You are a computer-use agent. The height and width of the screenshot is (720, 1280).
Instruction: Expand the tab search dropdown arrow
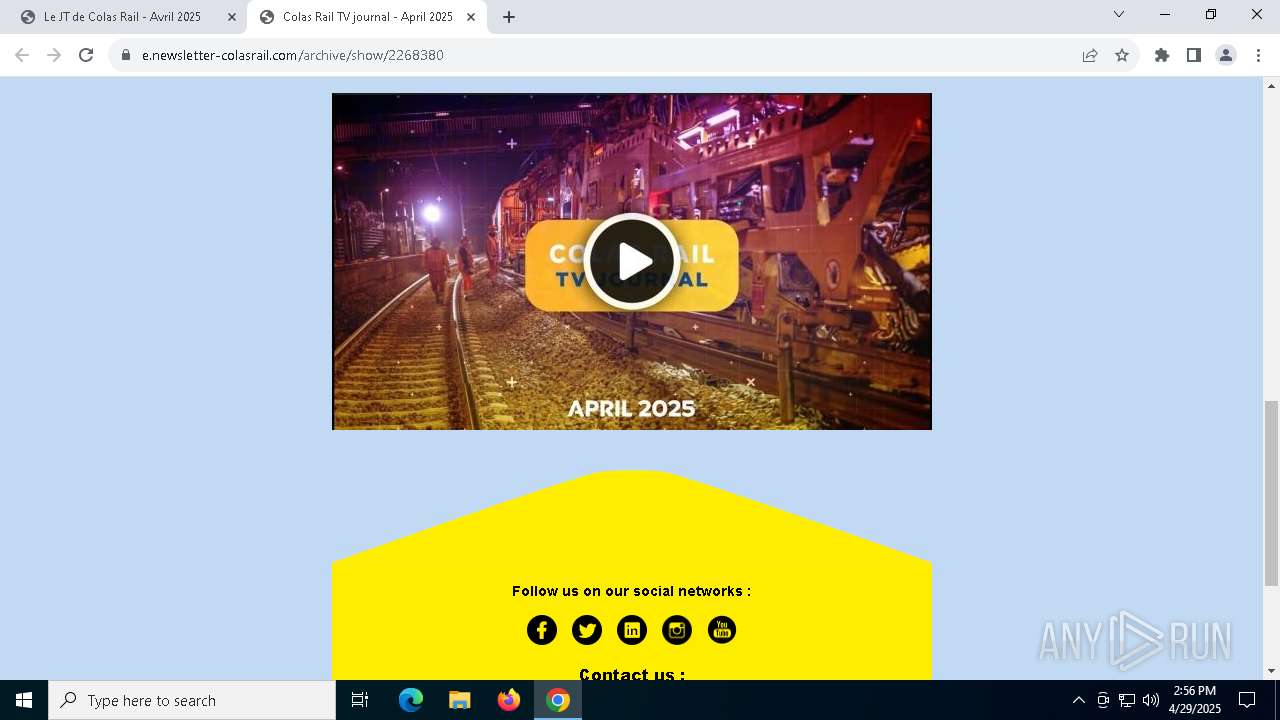coord(1119,15)
